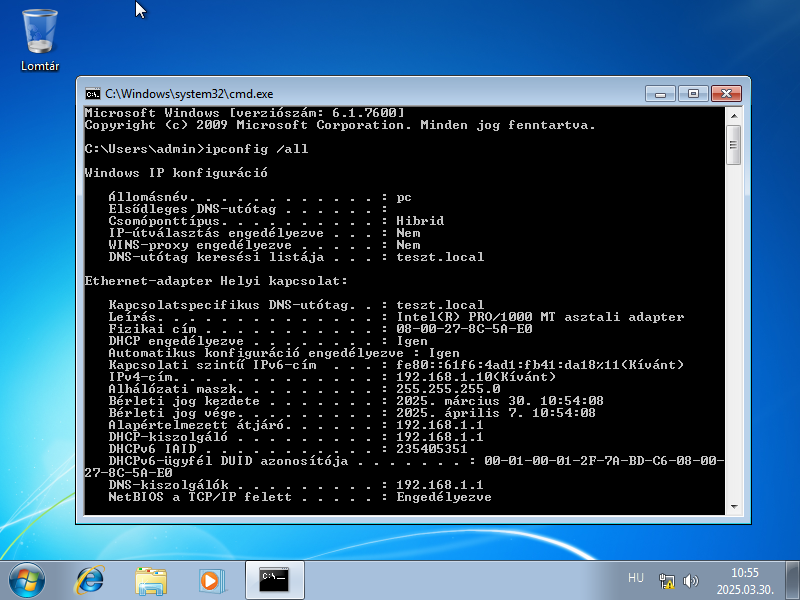Open the HU input language selector
The height and width of the screenshot is (600, 800).
[635, 578]
